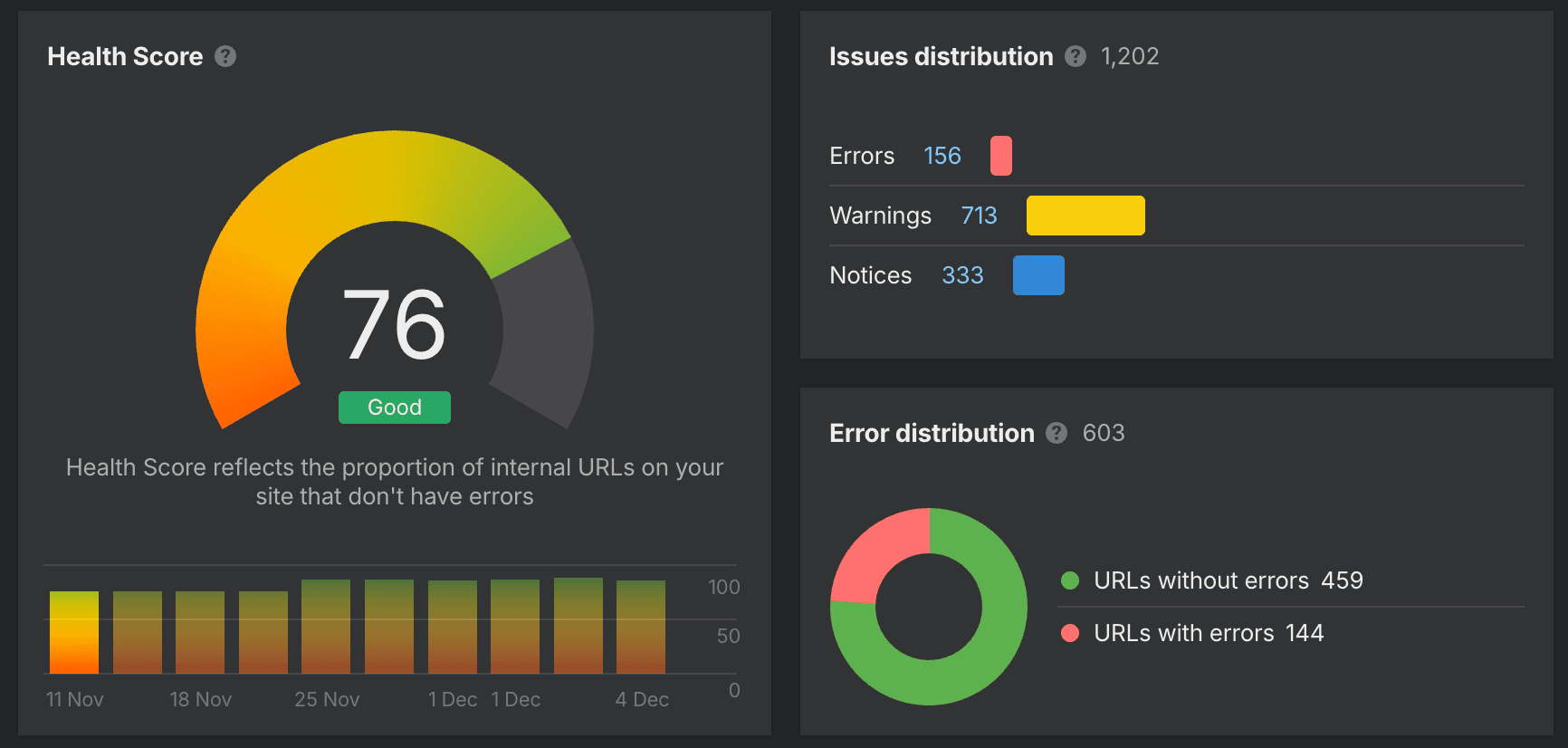The height and width of the screenshot is (748, 1568).
Task: Click the total URL count 603
Action: [x=1104, y=433]
